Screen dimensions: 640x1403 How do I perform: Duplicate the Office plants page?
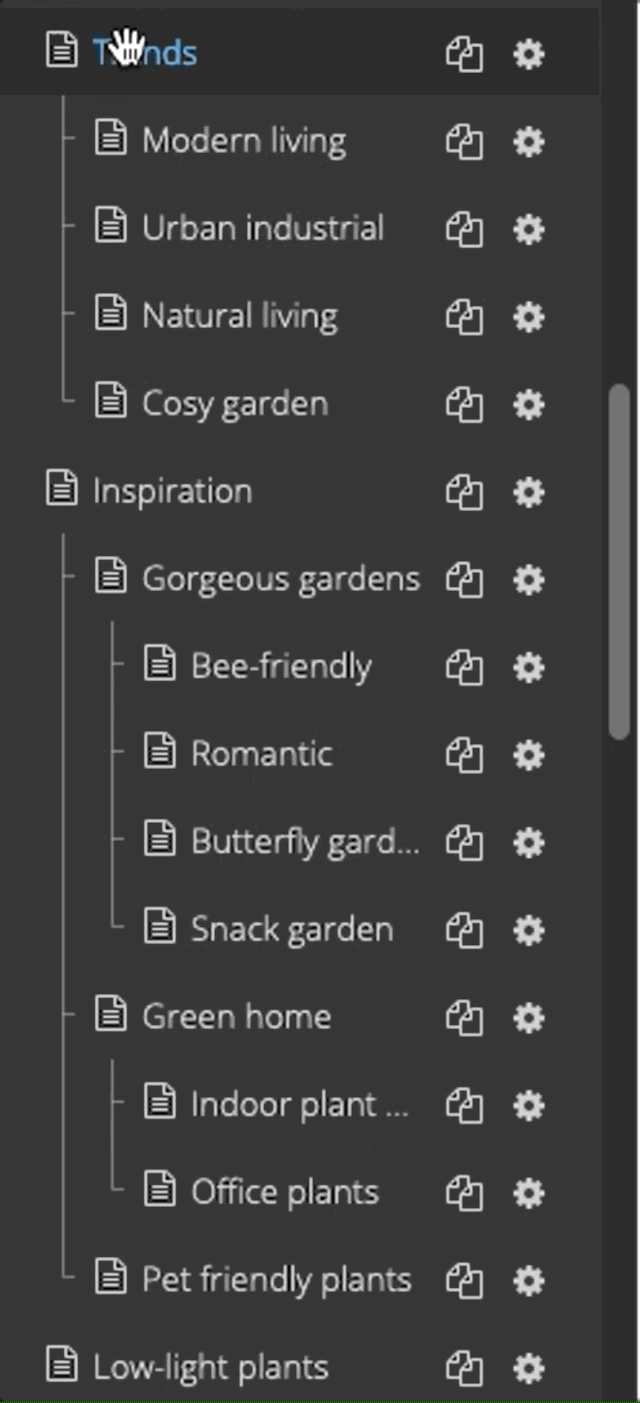463,1194
